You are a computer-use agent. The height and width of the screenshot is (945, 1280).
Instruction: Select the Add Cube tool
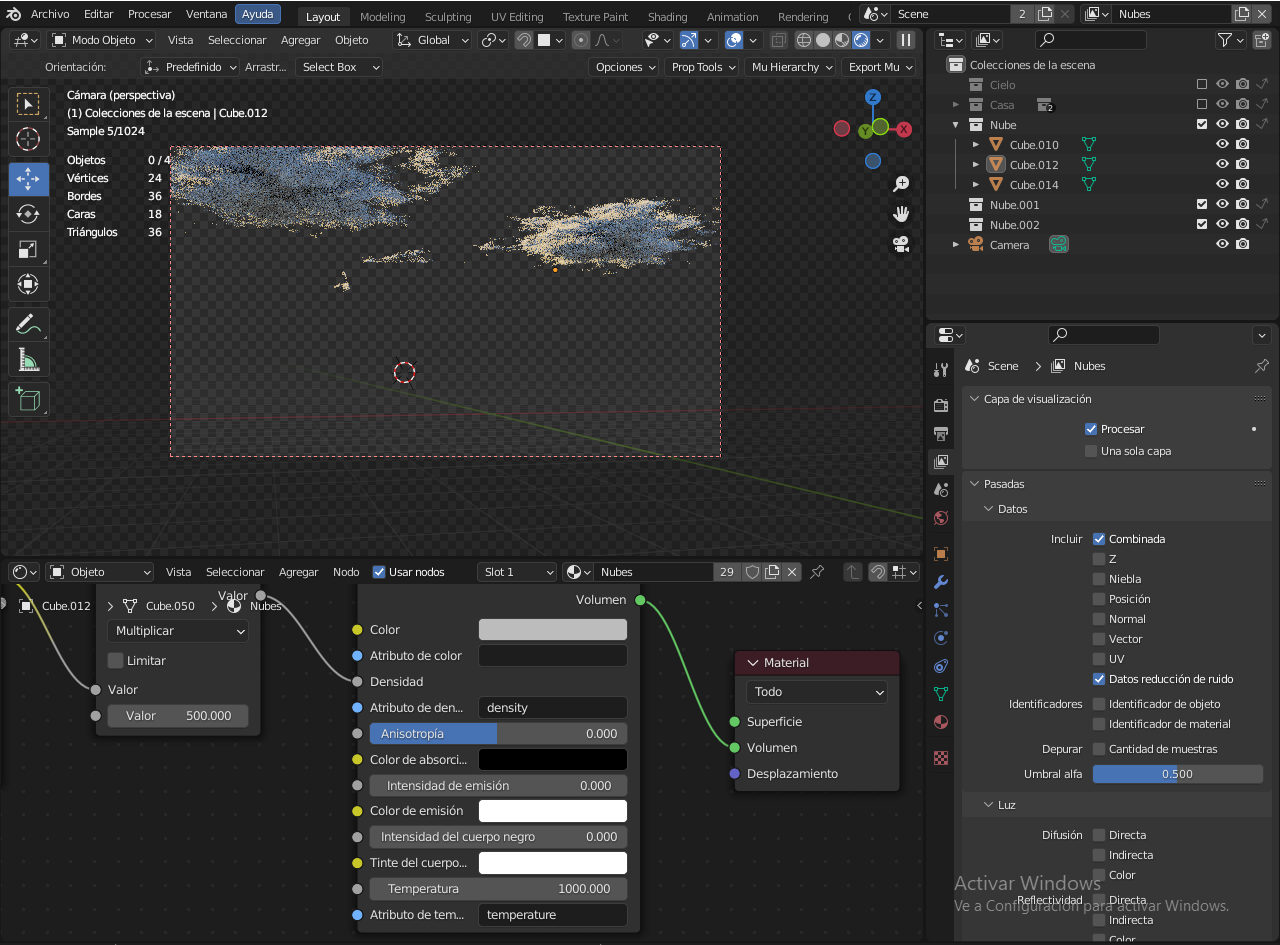(29, 399)
